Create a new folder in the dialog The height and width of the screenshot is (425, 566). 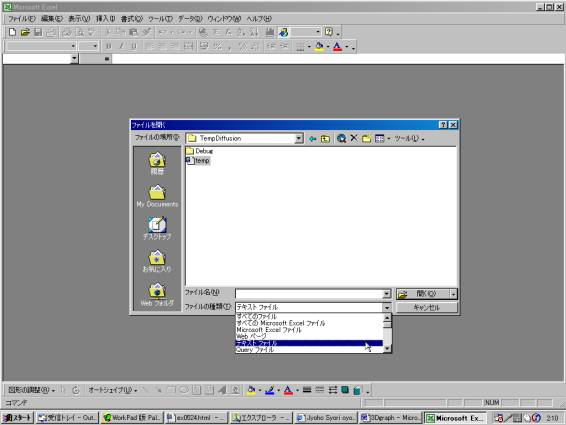(x=366, y=139)
